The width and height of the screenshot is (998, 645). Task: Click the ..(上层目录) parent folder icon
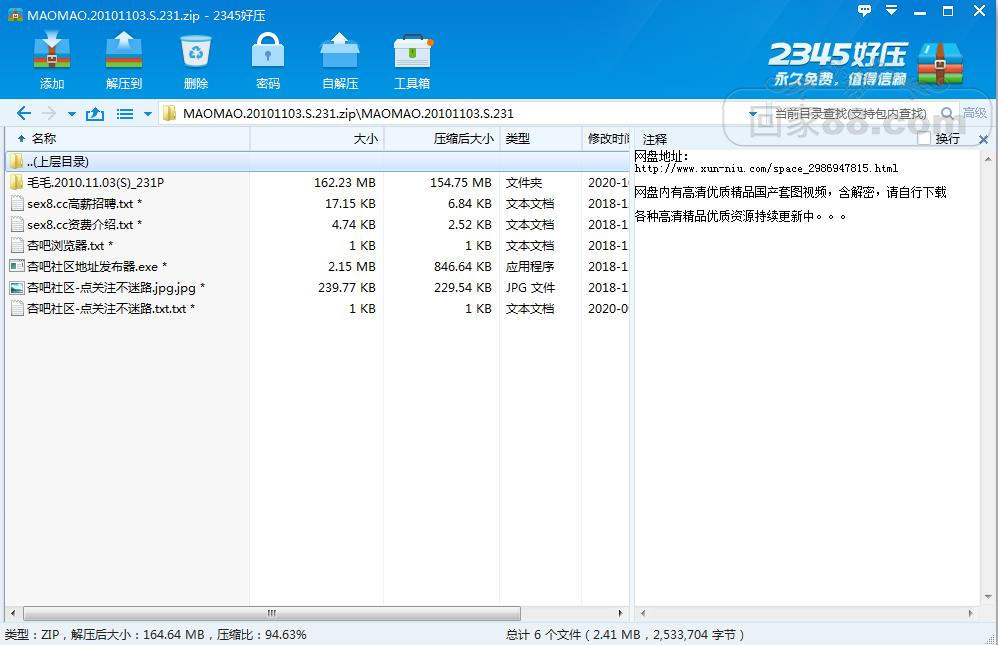pyautogui.click(x=17, y=161)
